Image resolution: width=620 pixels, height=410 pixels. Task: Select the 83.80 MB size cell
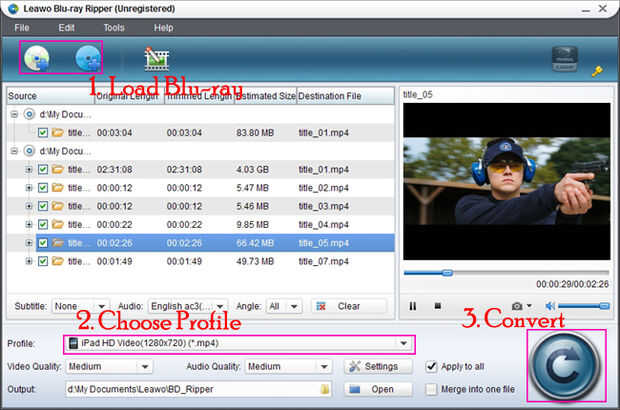(255, 133)
